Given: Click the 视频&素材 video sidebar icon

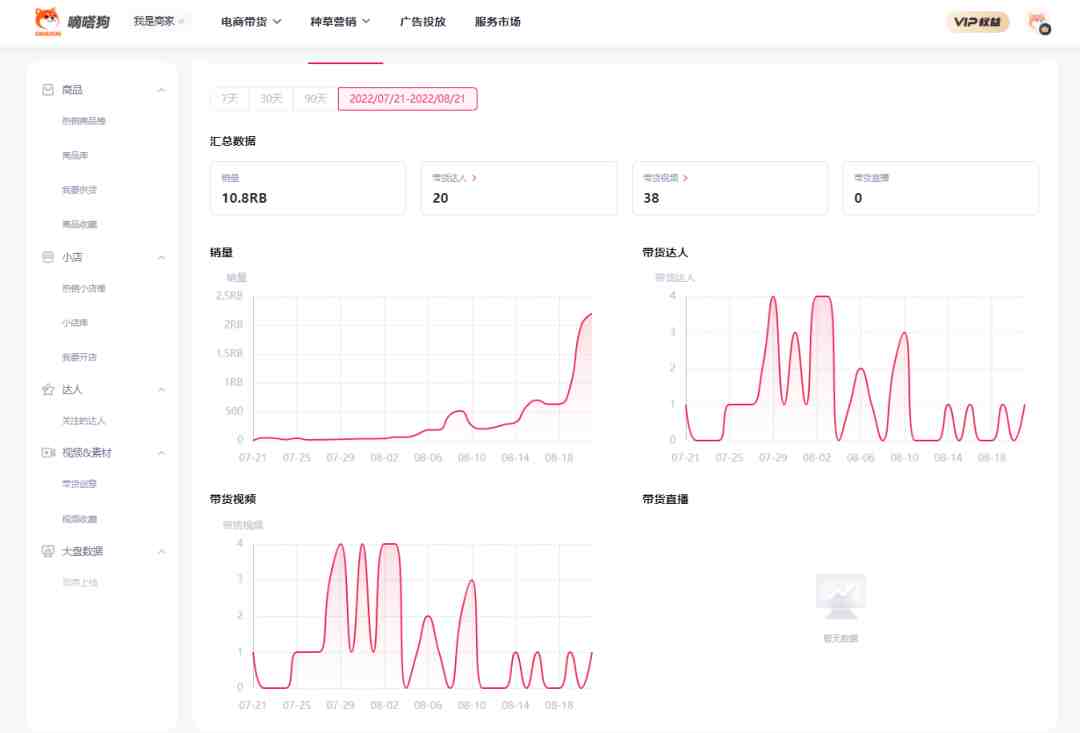Looking at the screenshot, I should click(48, 453).
